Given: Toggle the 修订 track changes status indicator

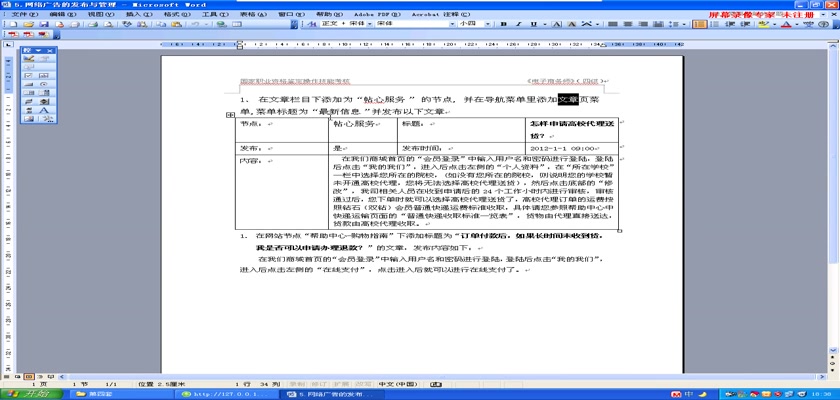Looking at the screenshot, I should pos(319,384).
